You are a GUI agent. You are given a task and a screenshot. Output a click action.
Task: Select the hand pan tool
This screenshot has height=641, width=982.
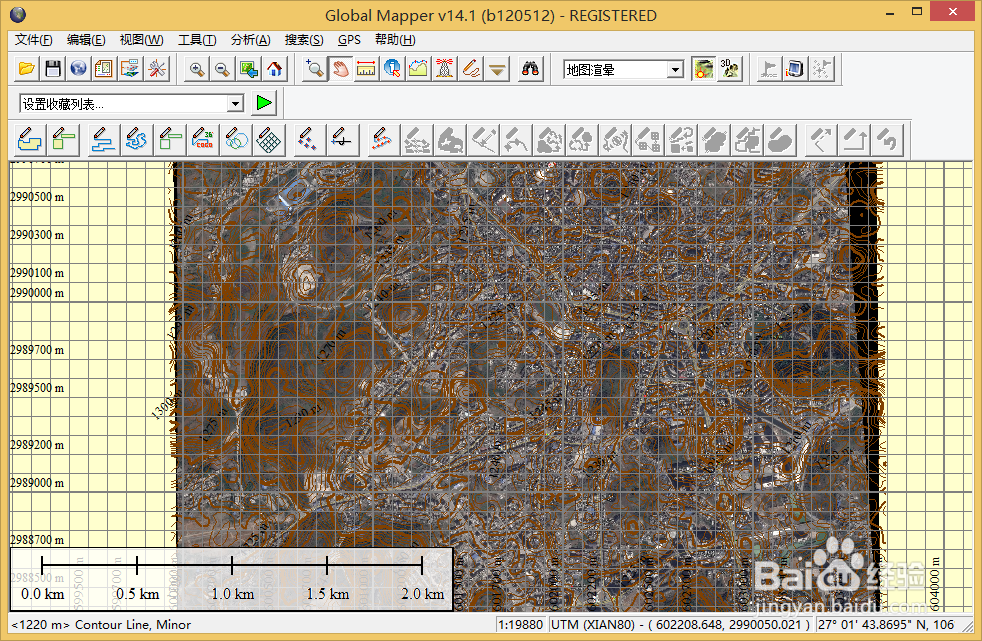[341, 69]
